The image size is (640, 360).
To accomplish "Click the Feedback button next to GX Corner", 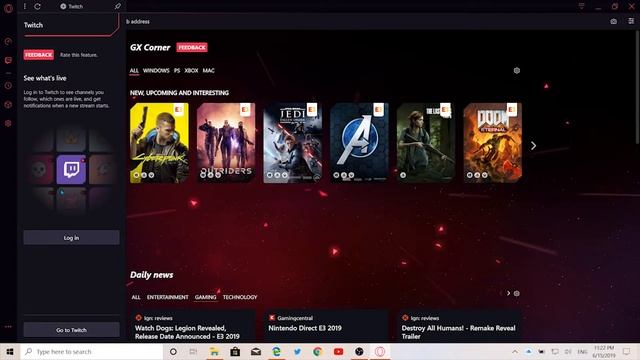I will pyautogui.click(x=192, y=47).
